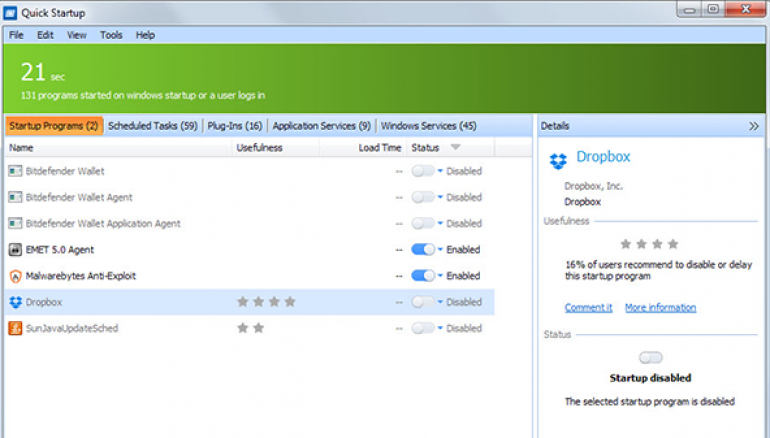Enable the Dropbox toggle in the list
770x438 pixels.
(423, 302)
